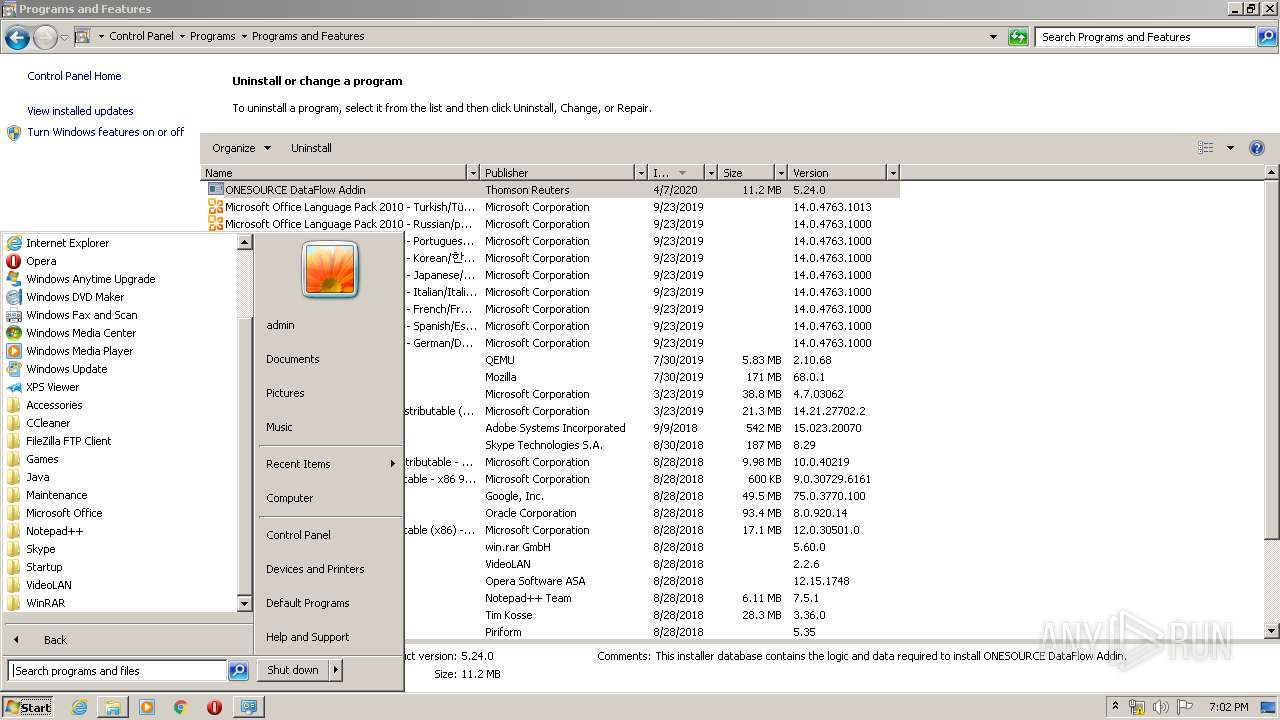1280x720 pixels.
Task: Open Default Programs
Action: pos(307,603)
